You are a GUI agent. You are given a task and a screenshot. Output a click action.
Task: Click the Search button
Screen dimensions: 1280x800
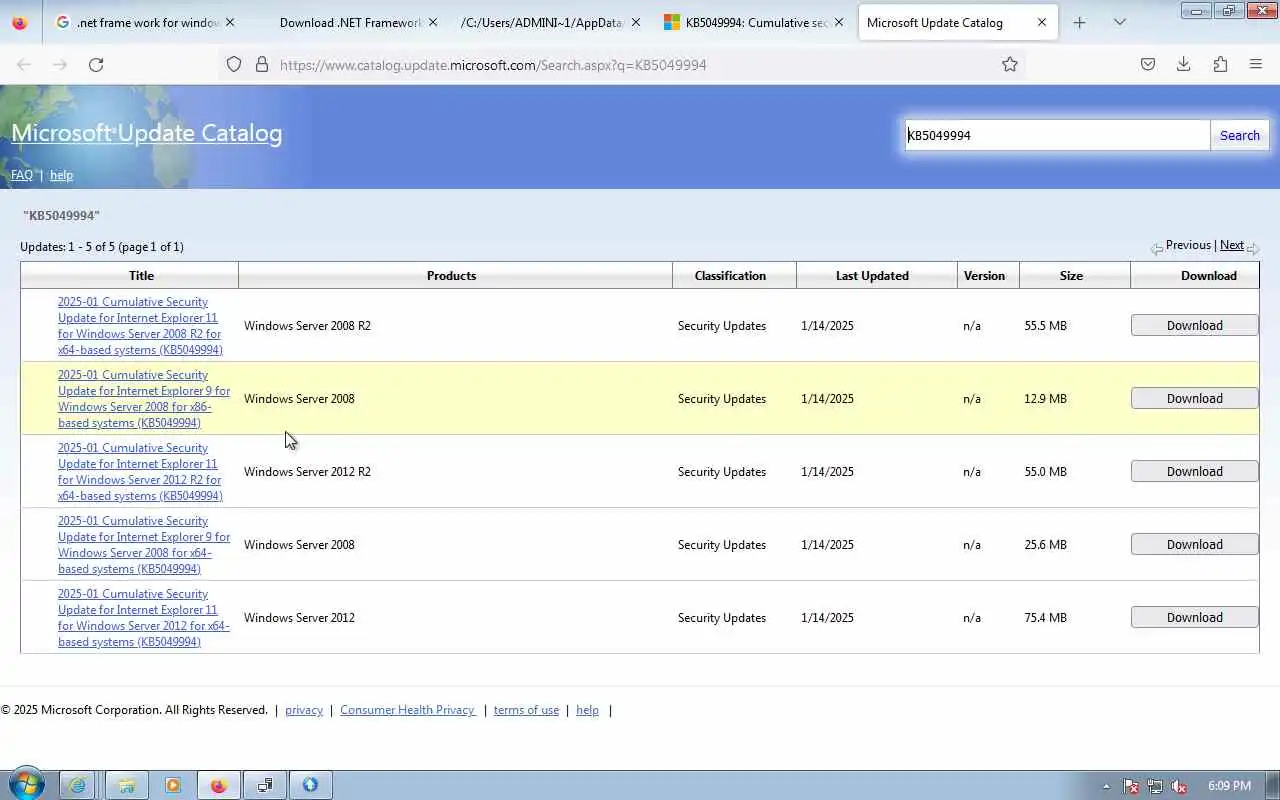click(1240, 135)
